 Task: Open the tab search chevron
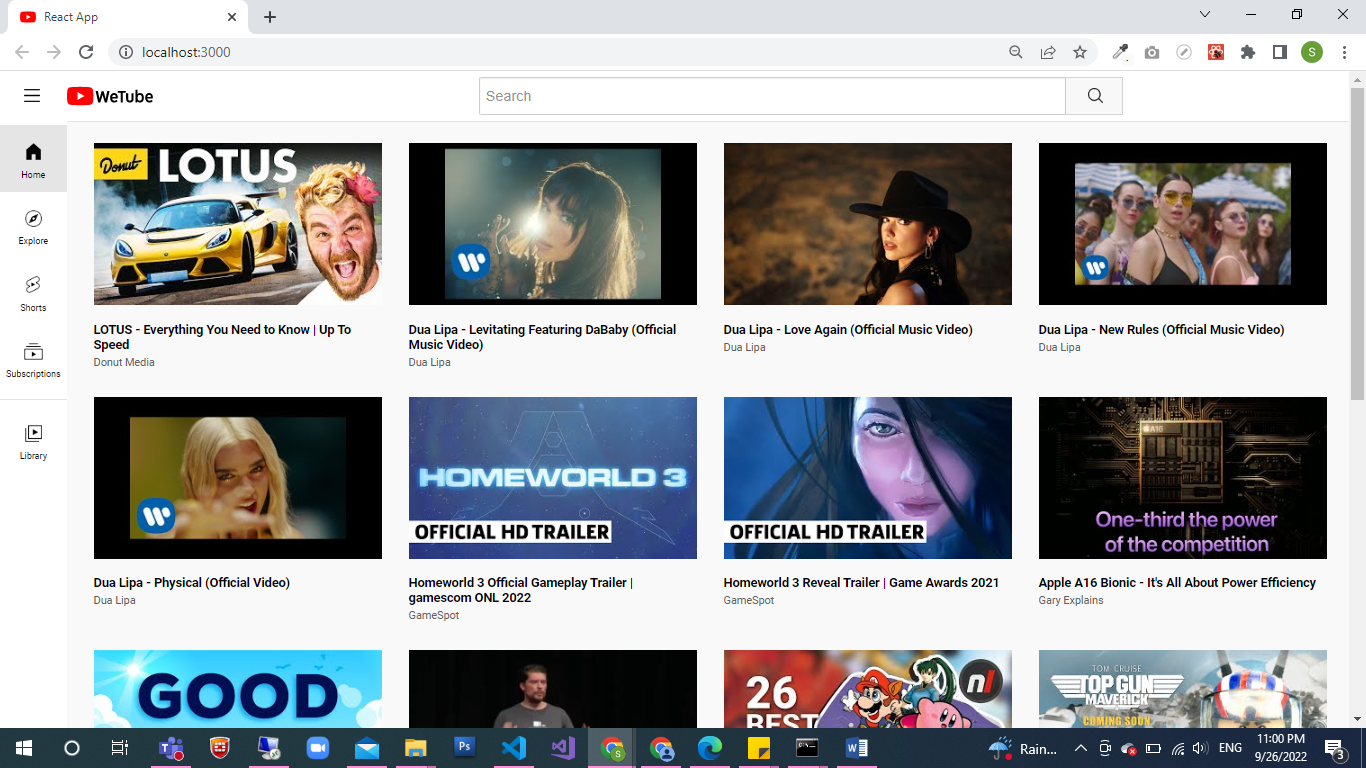tap(1205, 14)
